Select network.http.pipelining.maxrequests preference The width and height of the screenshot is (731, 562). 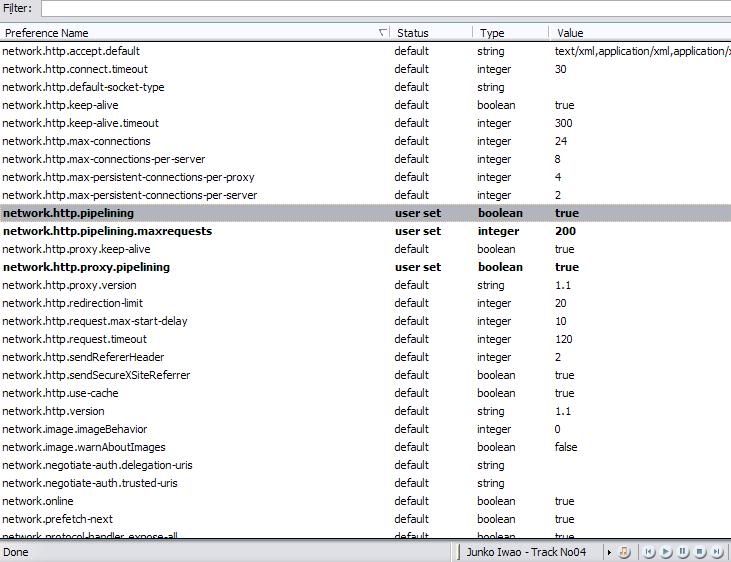click(x=108, y=231)
